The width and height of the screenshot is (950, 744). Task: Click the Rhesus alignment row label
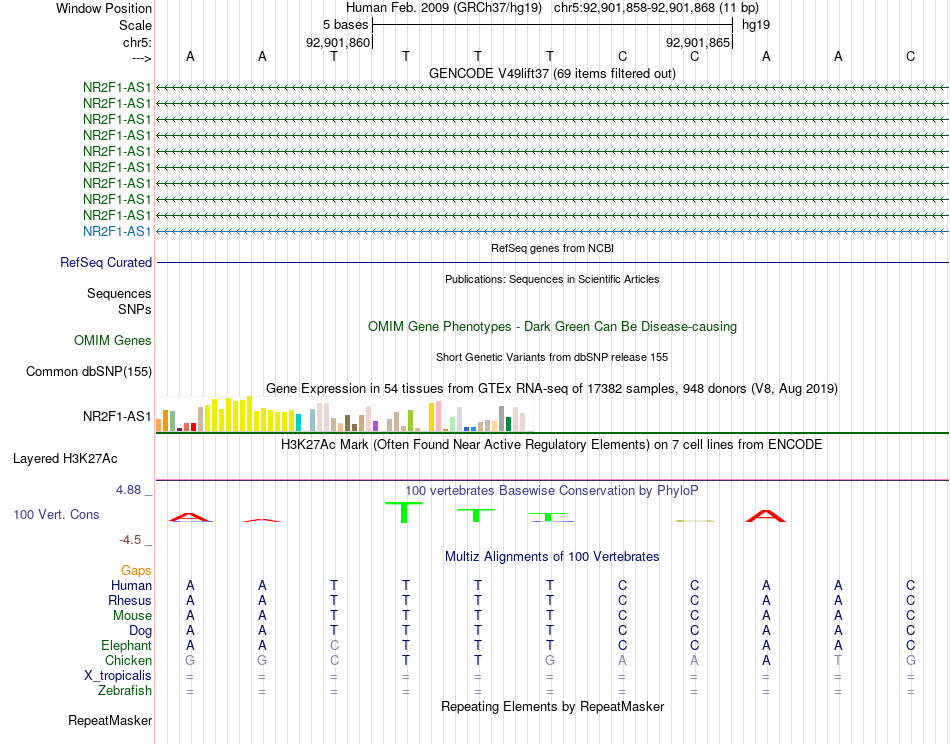(x=130, y=600)
